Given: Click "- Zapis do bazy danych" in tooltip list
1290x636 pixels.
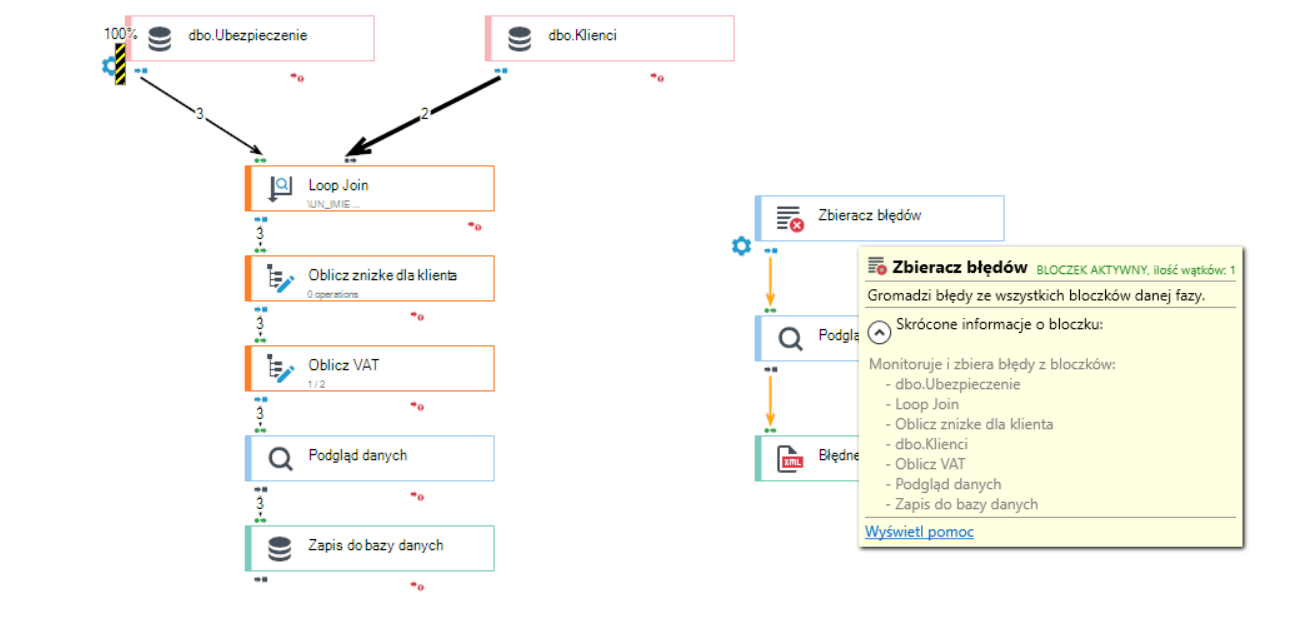Looking at the screenshot, I should [x=962, y=504].
